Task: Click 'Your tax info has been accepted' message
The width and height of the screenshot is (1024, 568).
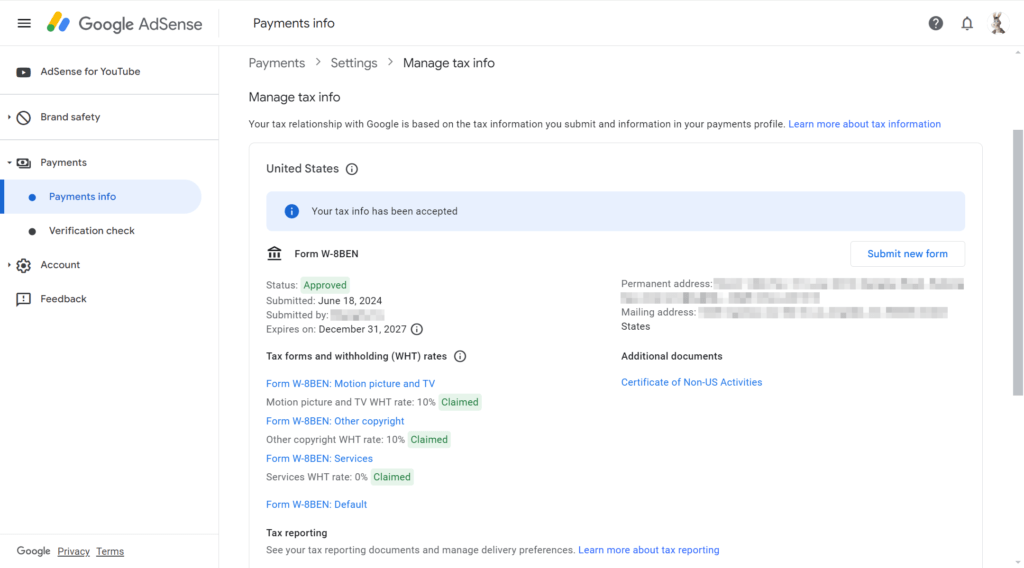Action: pos(384,212)
